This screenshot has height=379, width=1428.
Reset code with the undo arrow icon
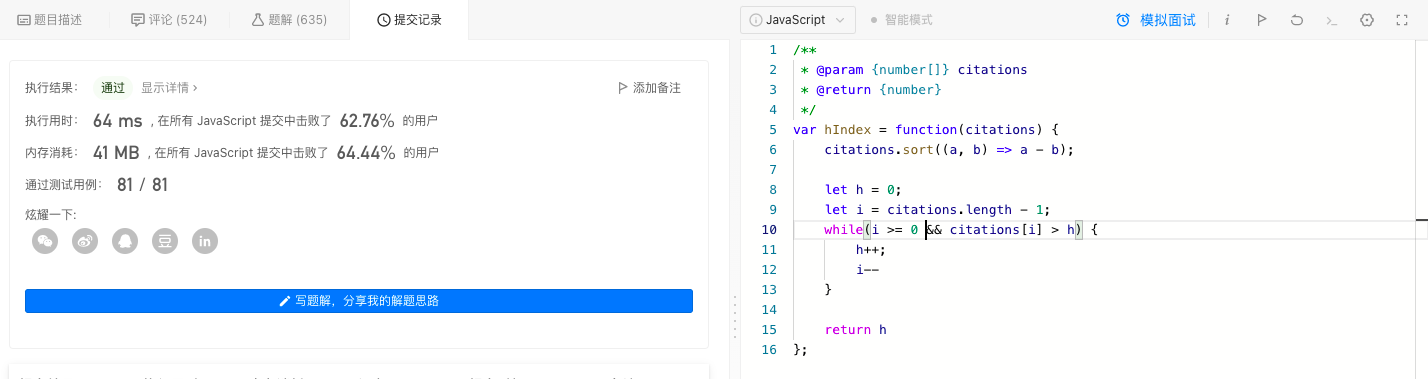(1297, 20)
